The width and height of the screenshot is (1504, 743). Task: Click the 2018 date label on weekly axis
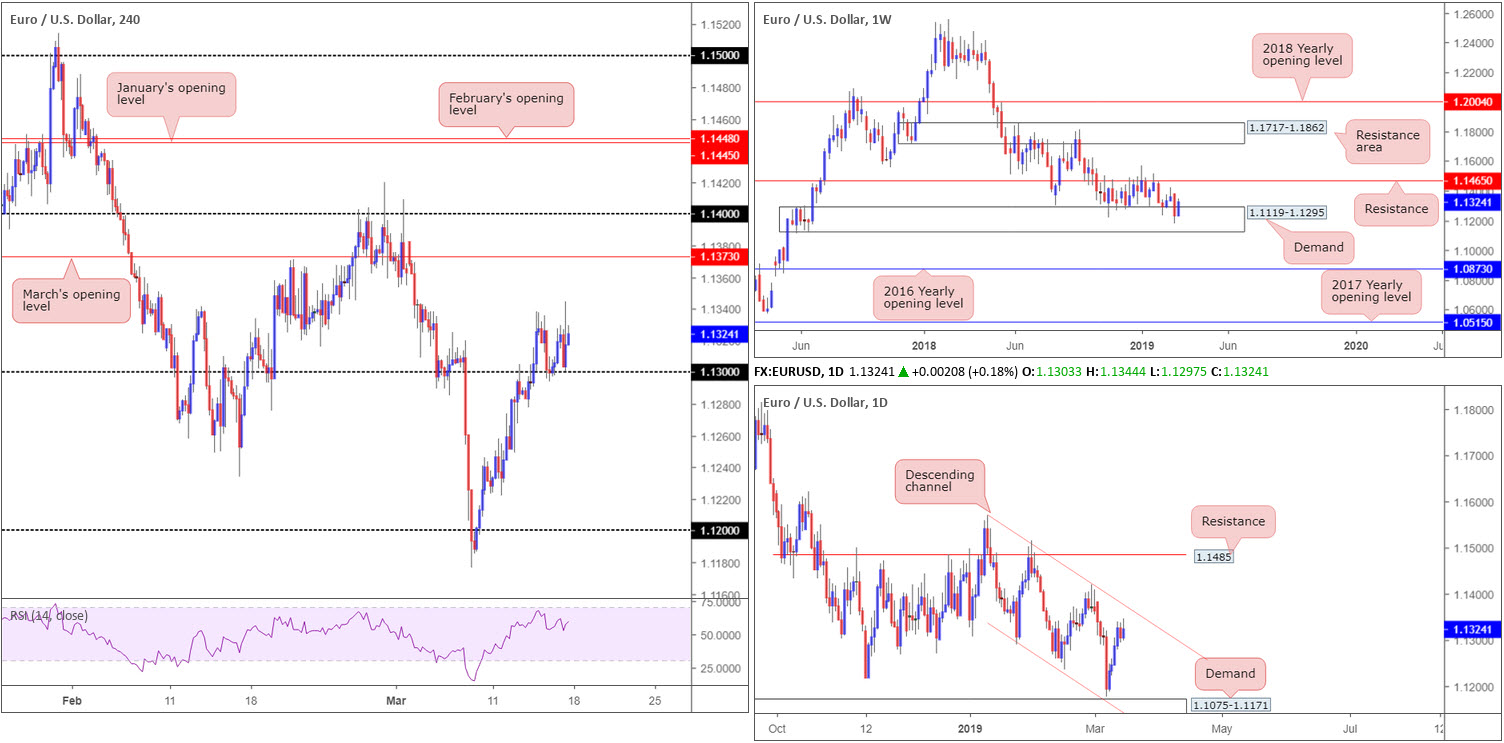(x=924, y=346)
